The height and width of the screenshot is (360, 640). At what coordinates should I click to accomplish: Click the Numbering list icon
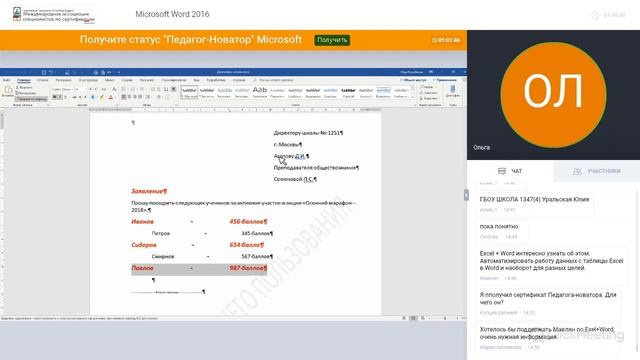click(133, 89)
